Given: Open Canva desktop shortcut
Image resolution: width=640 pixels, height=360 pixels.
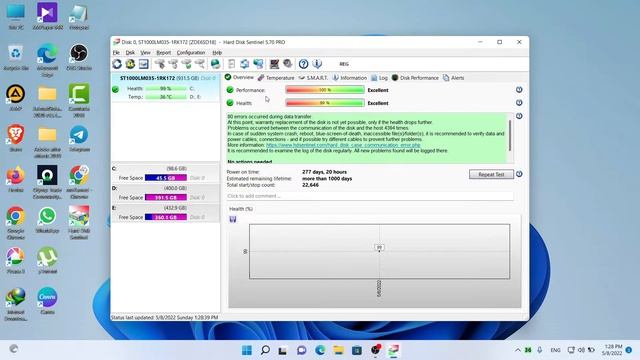Looking at the screenshot, I should tap(47, 301).
